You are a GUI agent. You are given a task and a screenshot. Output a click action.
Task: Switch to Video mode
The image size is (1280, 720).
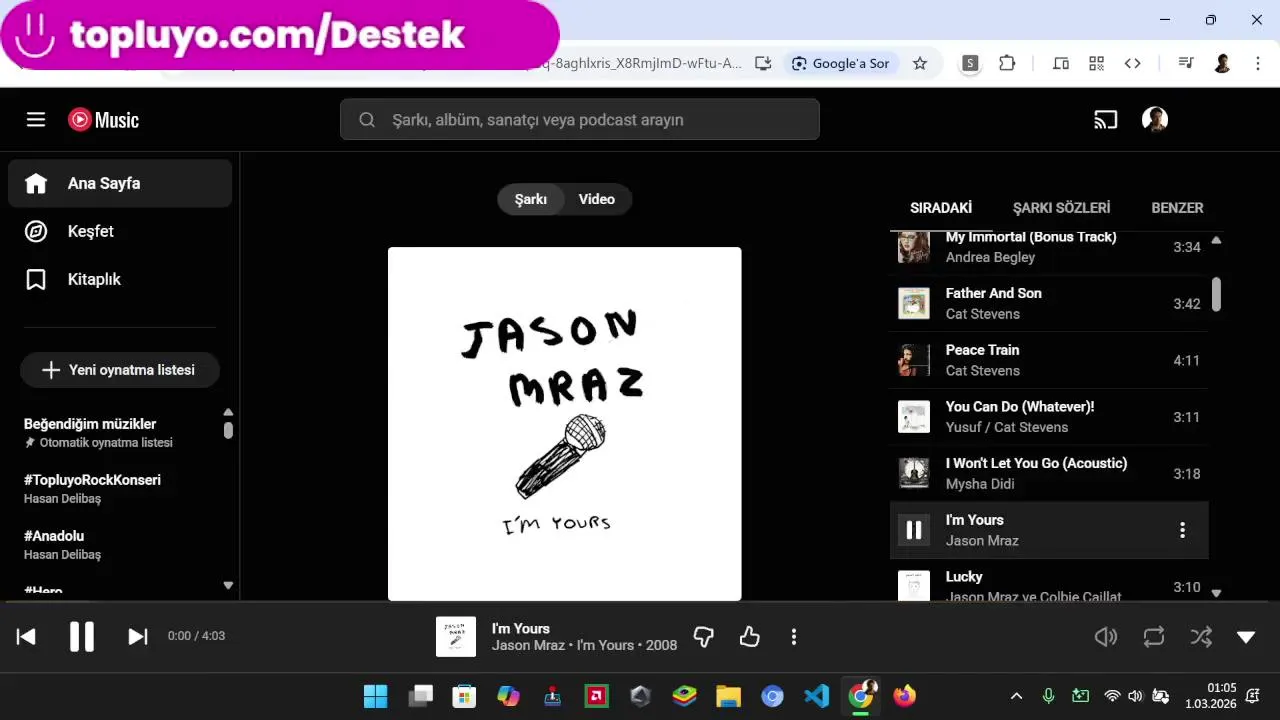597,199
